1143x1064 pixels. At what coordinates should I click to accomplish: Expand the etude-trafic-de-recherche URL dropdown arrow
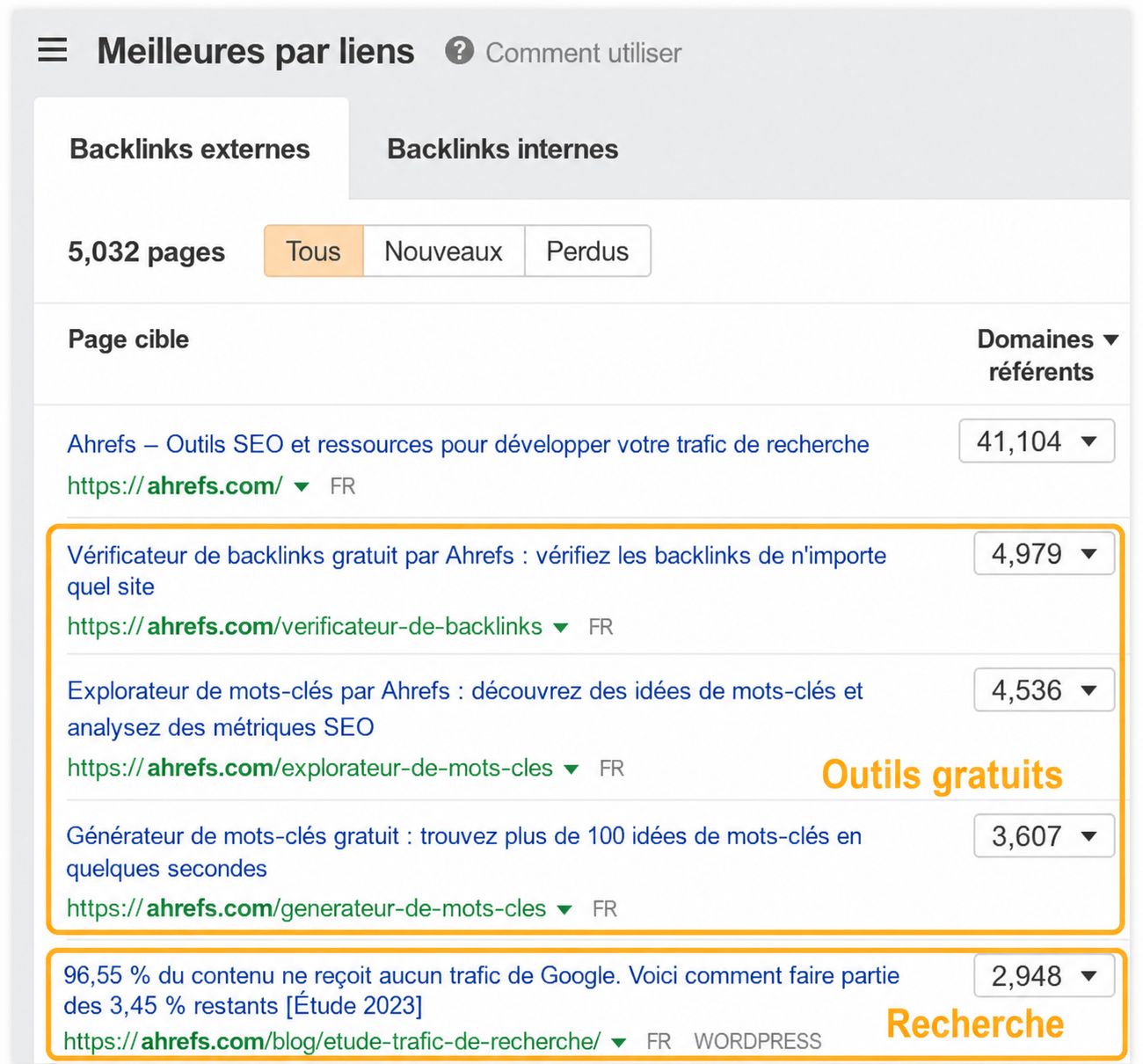618,1042
